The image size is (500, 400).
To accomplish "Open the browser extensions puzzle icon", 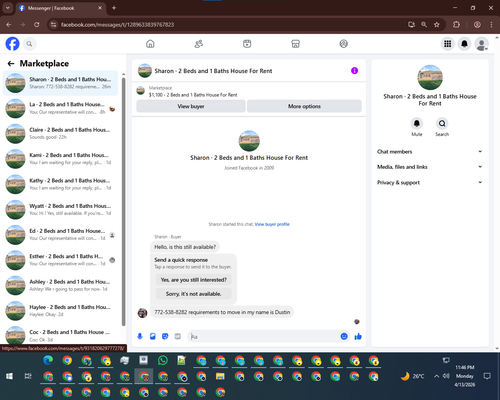I will [x=456, y=24].
